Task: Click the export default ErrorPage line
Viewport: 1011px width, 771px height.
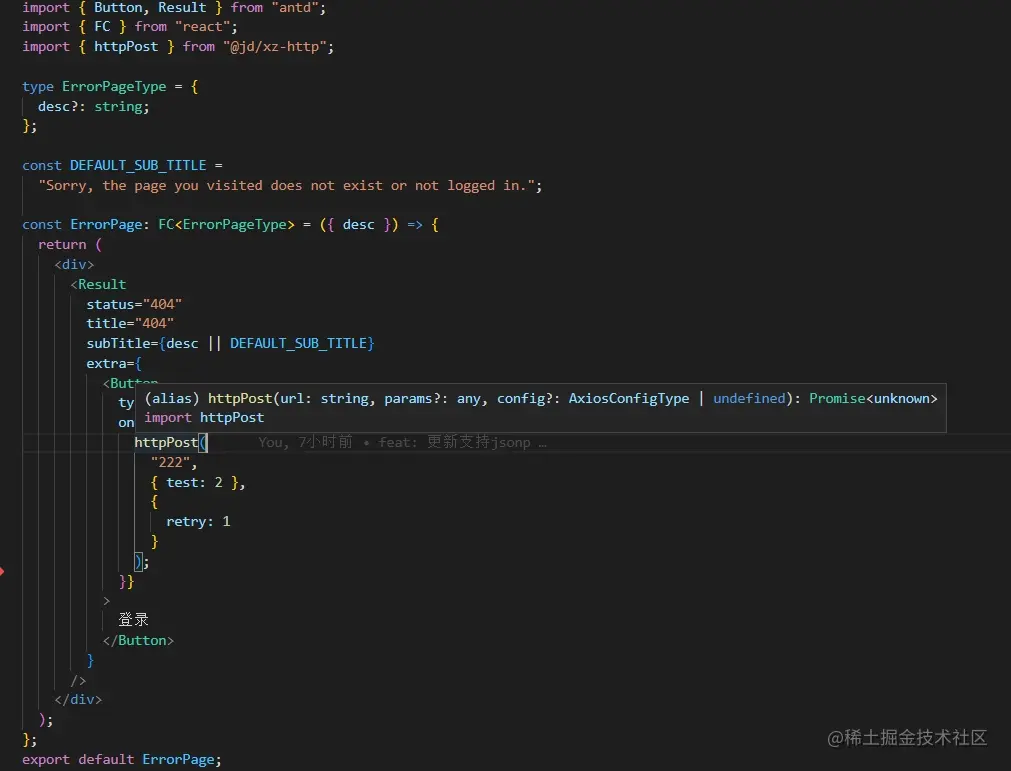Action: tap(122, 759)
